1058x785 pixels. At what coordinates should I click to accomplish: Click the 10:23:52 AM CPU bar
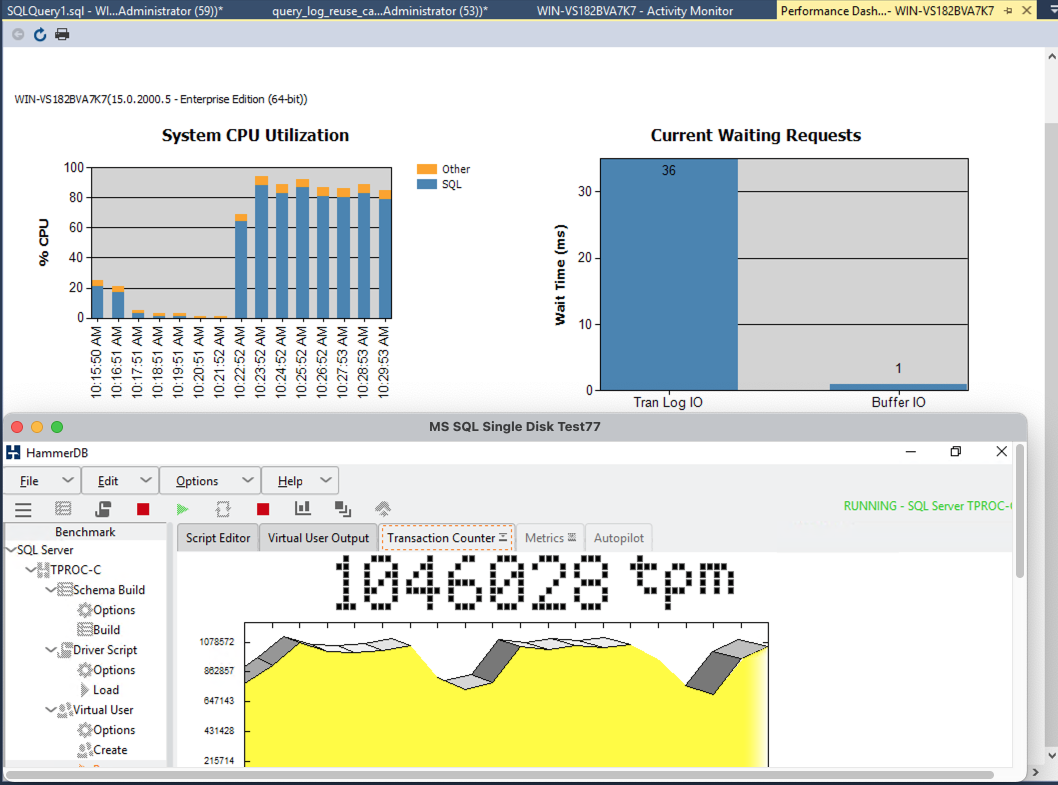click(x=261, y=247)
